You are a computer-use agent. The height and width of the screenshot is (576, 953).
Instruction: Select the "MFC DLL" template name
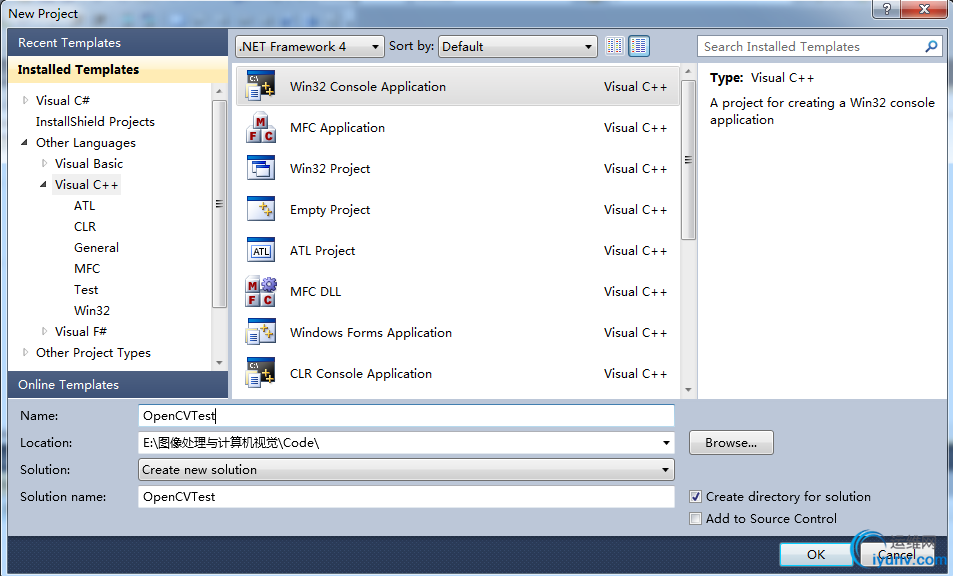click(x=315, y=292)
